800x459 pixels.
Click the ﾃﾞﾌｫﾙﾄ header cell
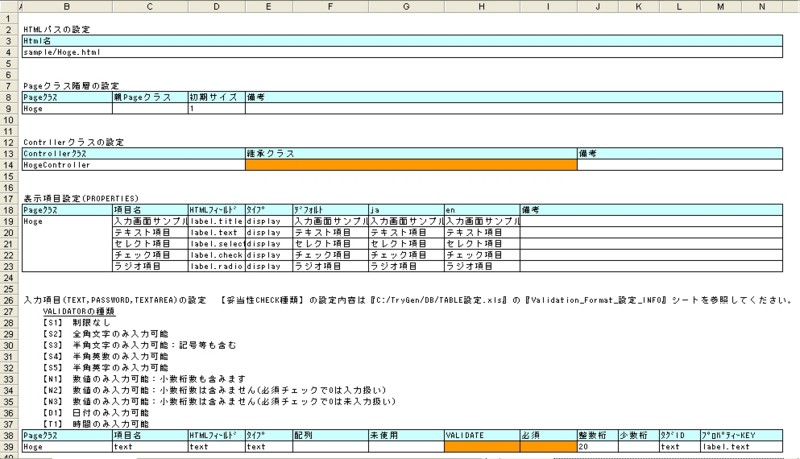[331, 210]
